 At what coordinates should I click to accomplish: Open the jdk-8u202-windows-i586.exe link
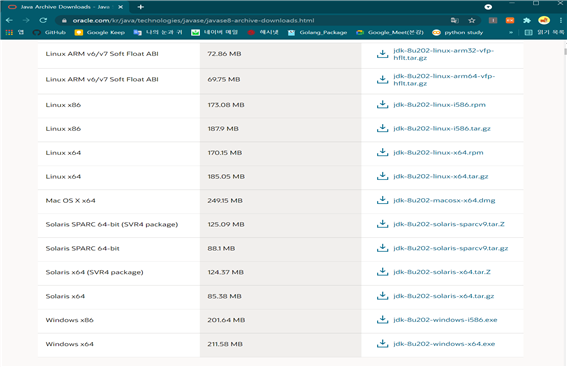pos(445,320)
